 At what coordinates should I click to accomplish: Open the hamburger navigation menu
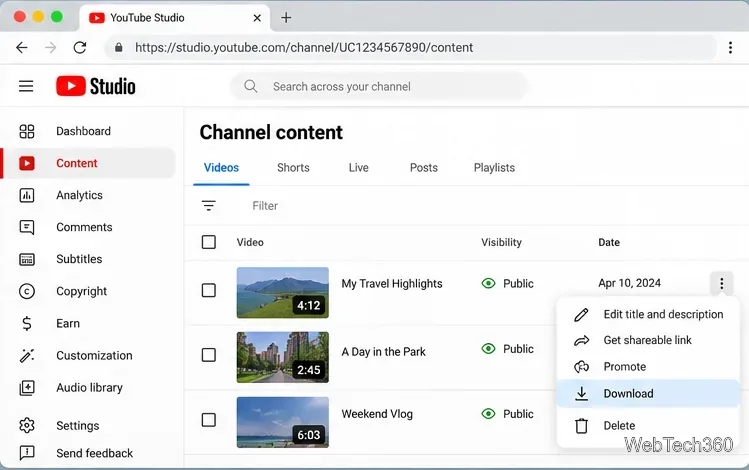click(26, 86)
